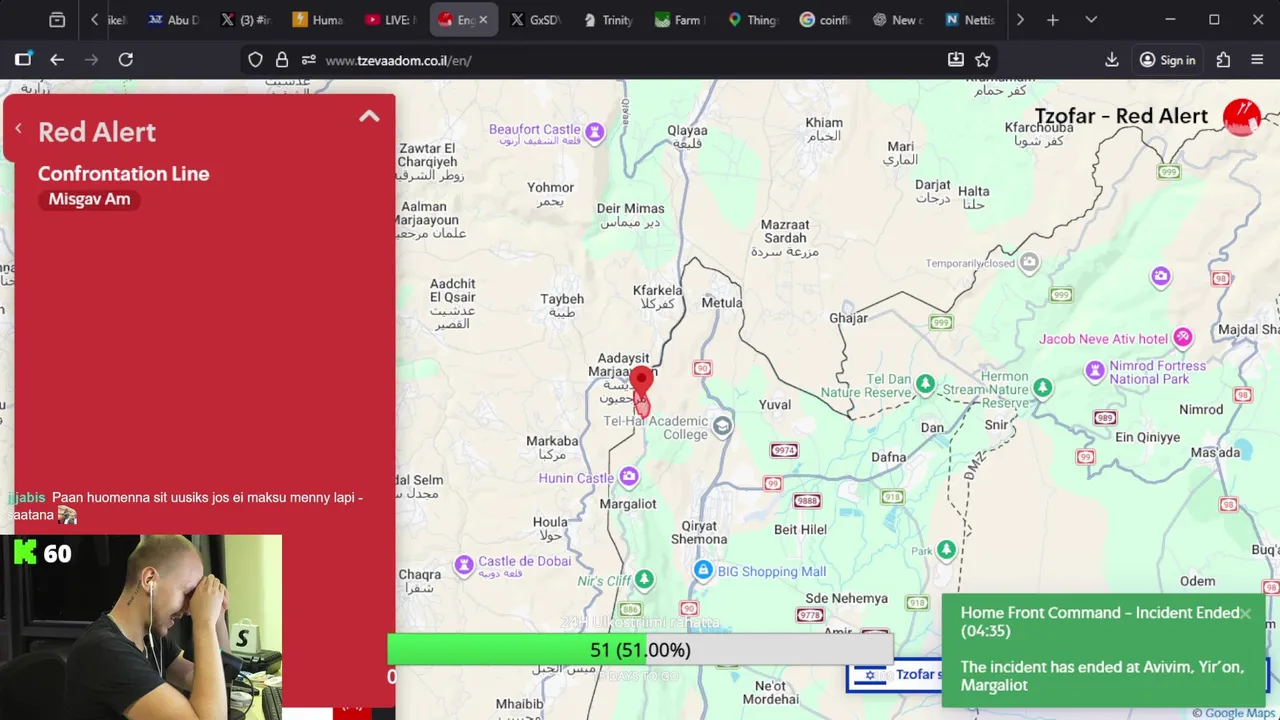Switch to the LIVE YouTube tab
Image resolution: width=1280 pixels, height=720 pixels.
point(390,20)
